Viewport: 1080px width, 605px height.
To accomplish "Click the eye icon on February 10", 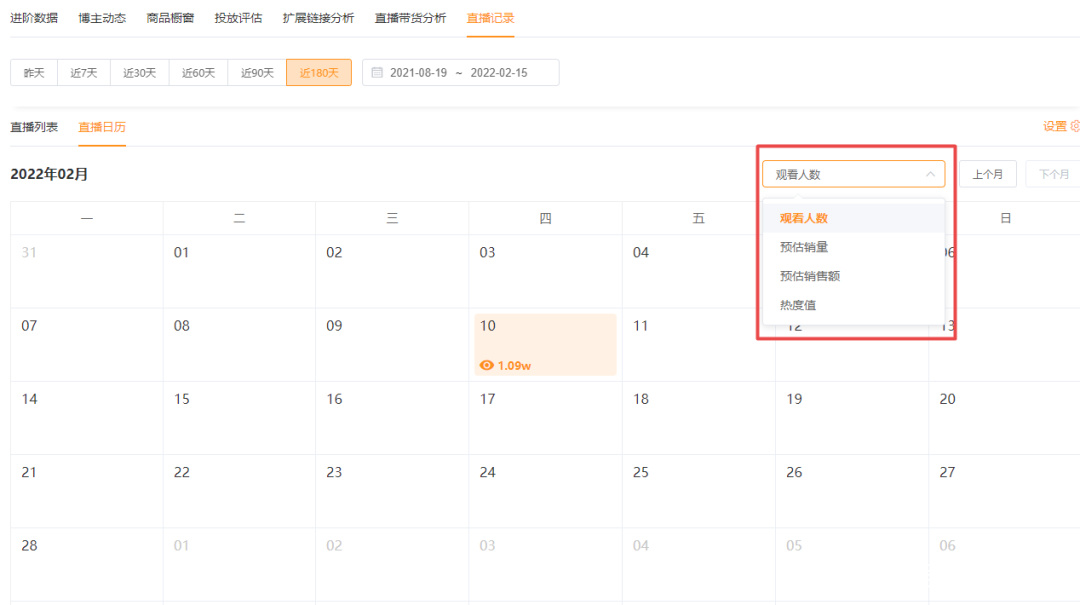I will point(487,365).
